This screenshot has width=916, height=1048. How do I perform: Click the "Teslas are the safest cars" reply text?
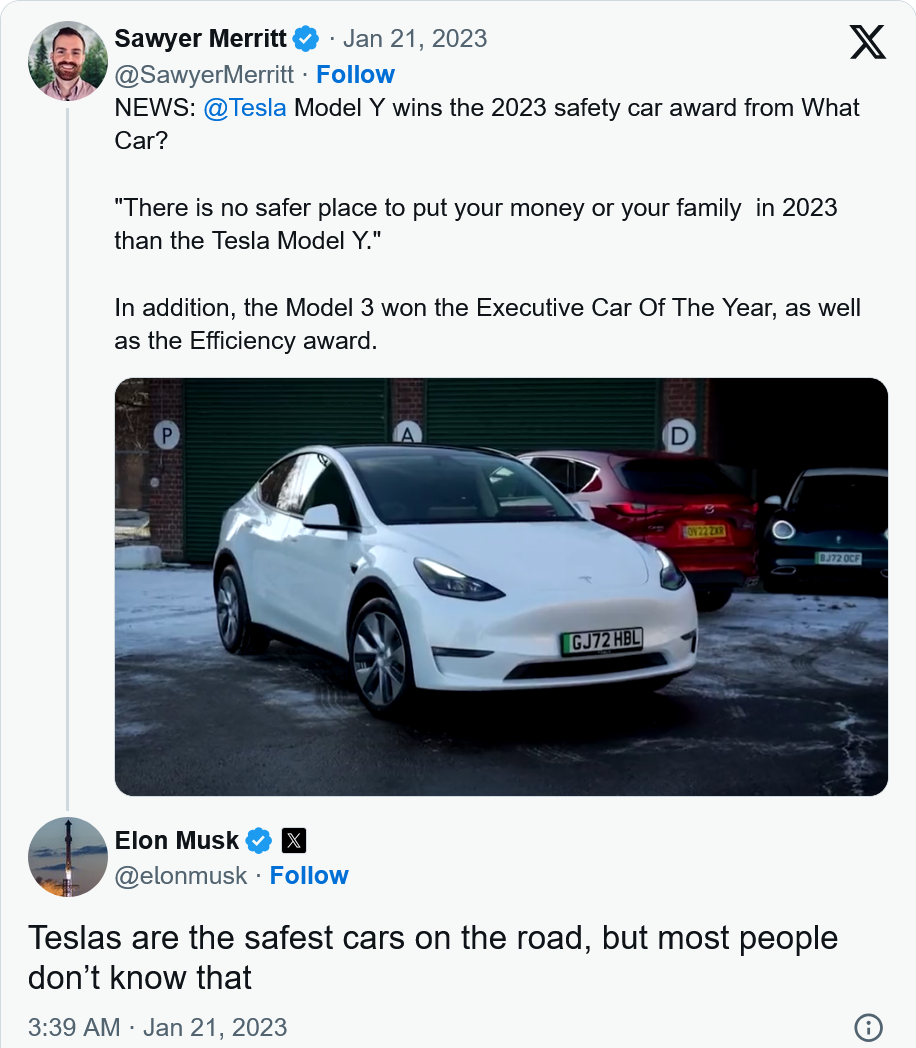pos(432,957)
